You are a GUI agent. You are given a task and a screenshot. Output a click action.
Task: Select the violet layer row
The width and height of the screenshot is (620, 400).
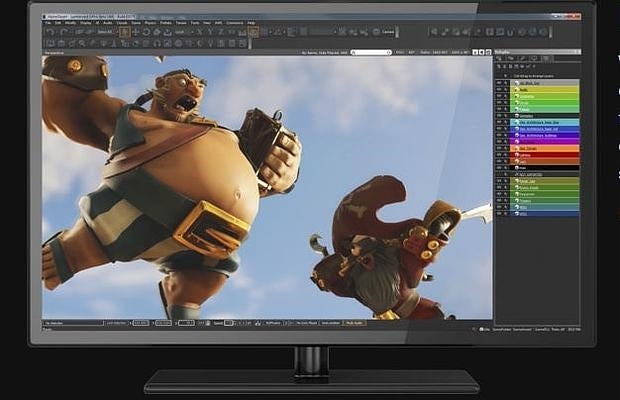pyautogui.click(x=545, y=135)
